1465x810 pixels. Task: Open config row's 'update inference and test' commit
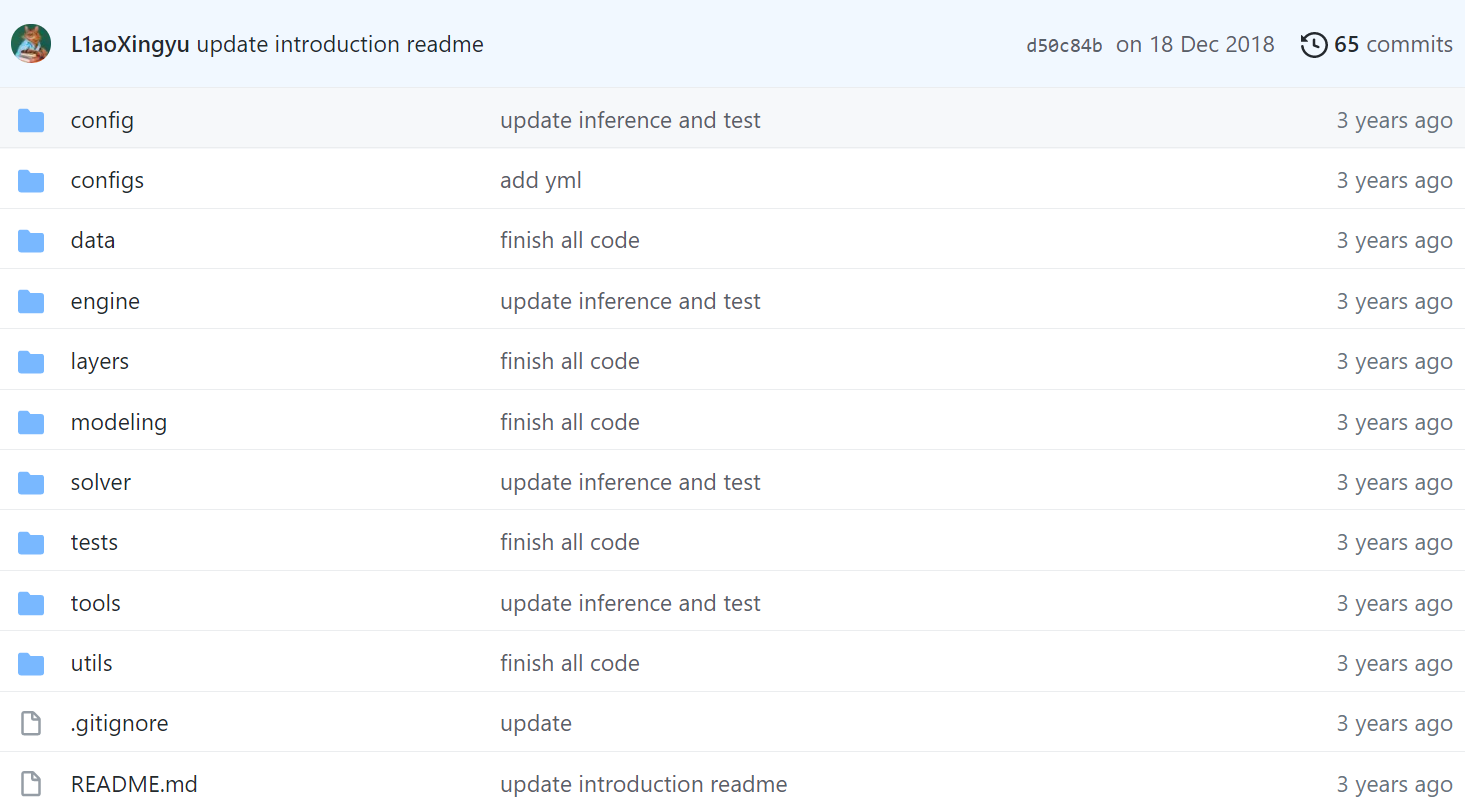click(x=630, y=120)
